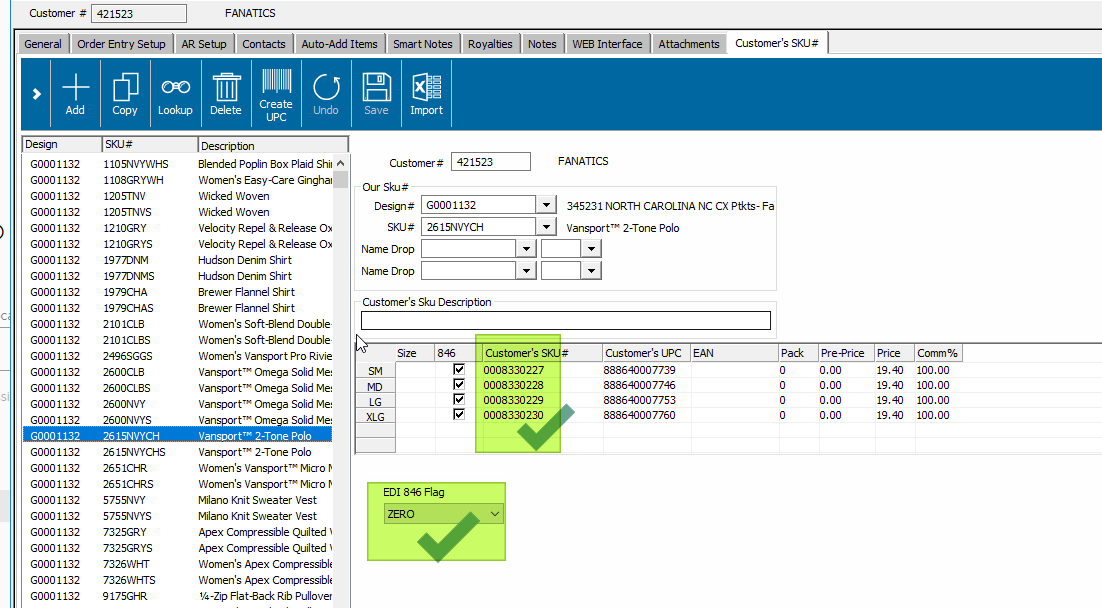Toggle the 846 checkbox for size XLG

point(459,415)
